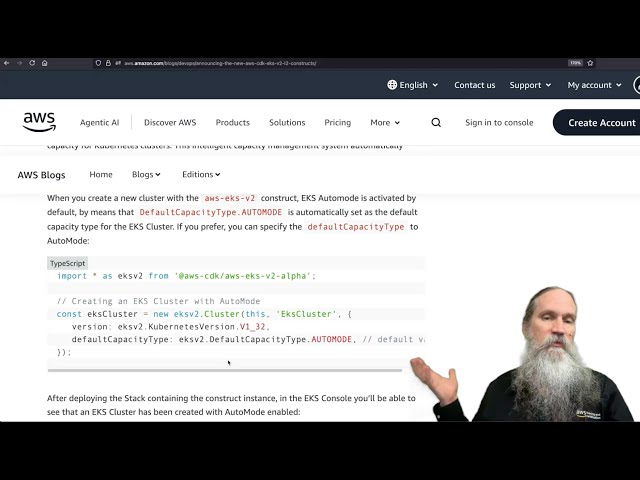Click the aws-eks-v2 inline code text
Viewport: 640px width, 480px height.
(x=230, y=198)
